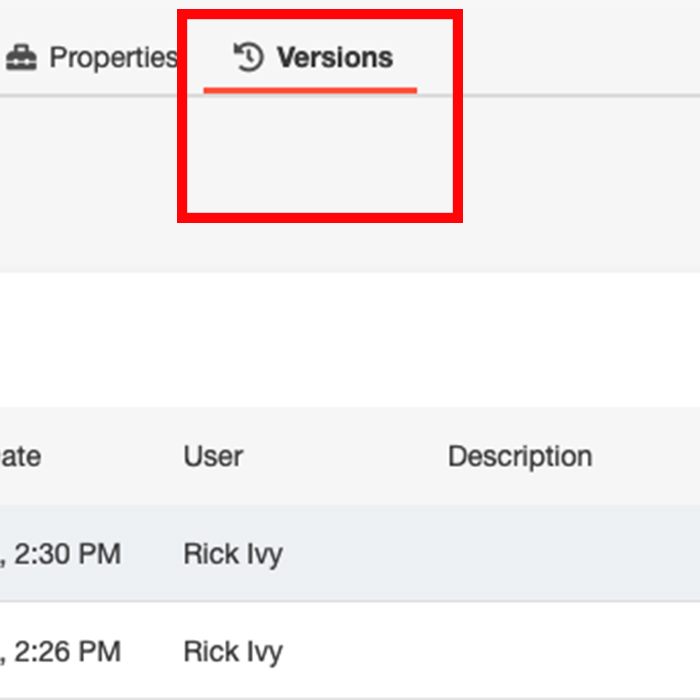Click Rick Ivy in the 2:26 PM row
700x700 pixels.
click(233, 652)
